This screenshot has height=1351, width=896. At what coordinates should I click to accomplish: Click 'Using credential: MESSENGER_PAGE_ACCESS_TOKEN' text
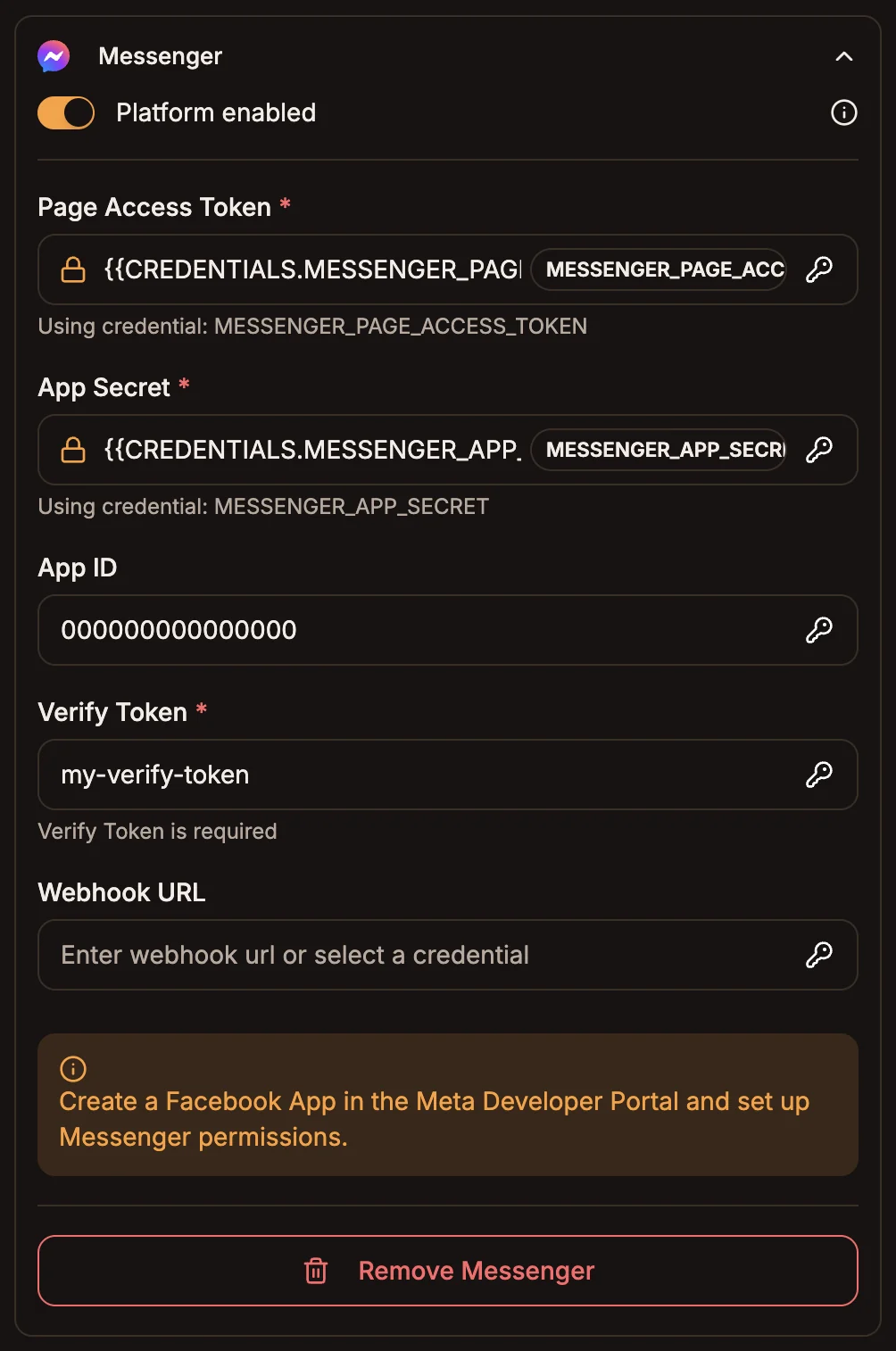(312, 327)
